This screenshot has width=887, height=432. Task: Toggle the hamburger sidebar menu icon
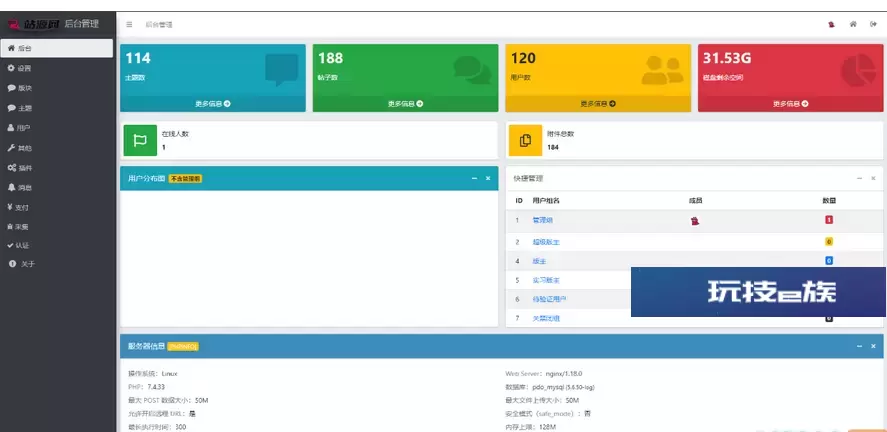(129, 23)
